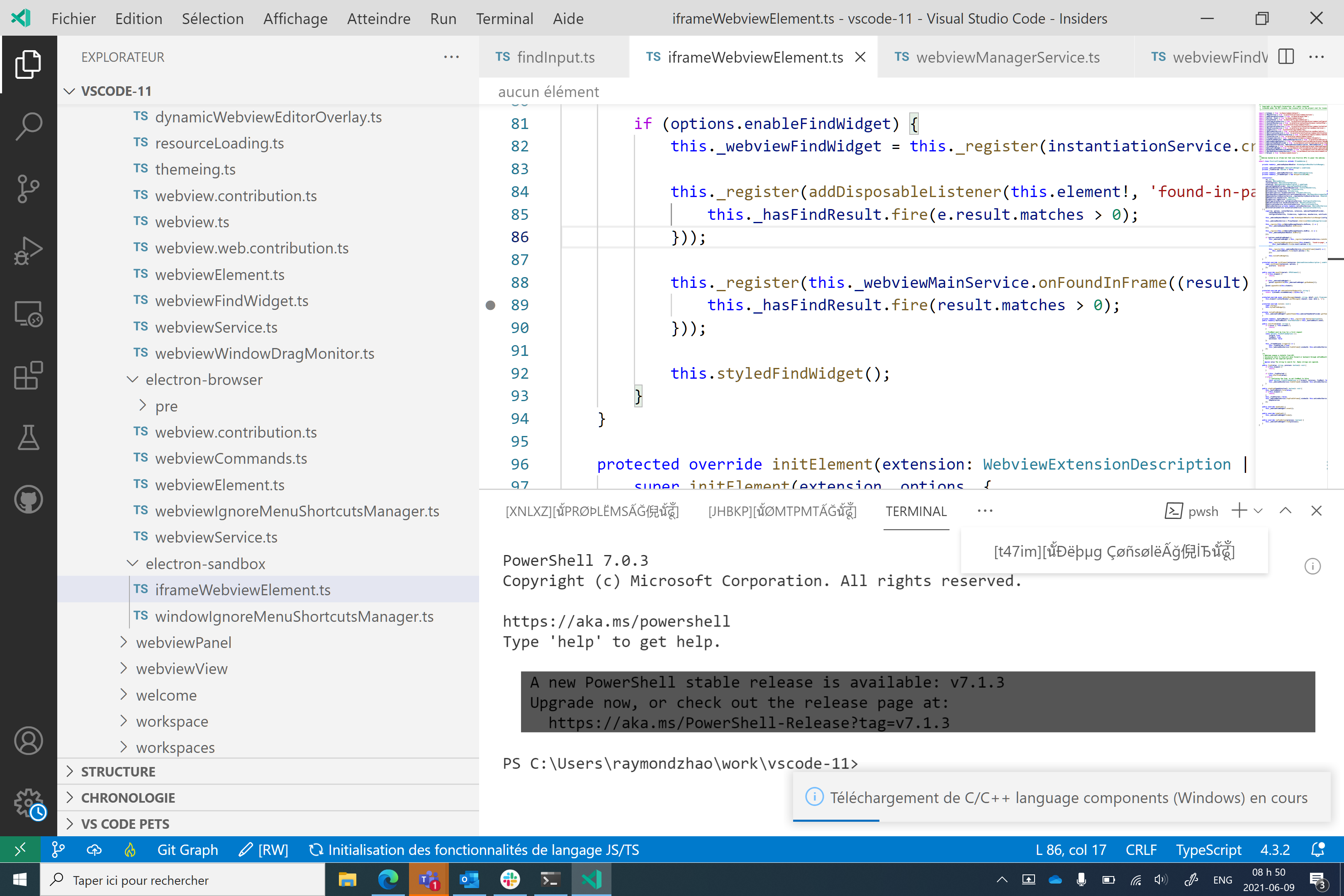Open the Testing beaker panel
Viewport: 1344px width, 896px height.
[28, 438]
